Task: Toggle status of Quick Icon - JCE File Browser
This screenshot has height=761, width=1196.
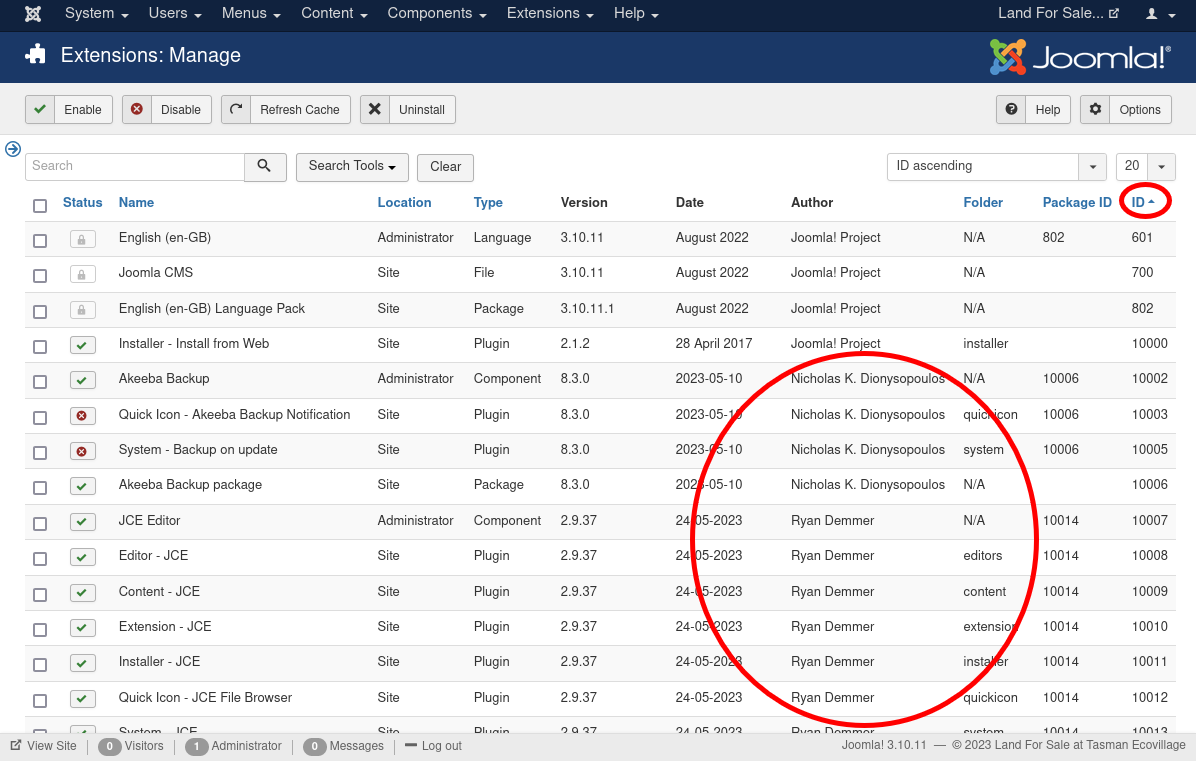Action: (x=82, y=698)
